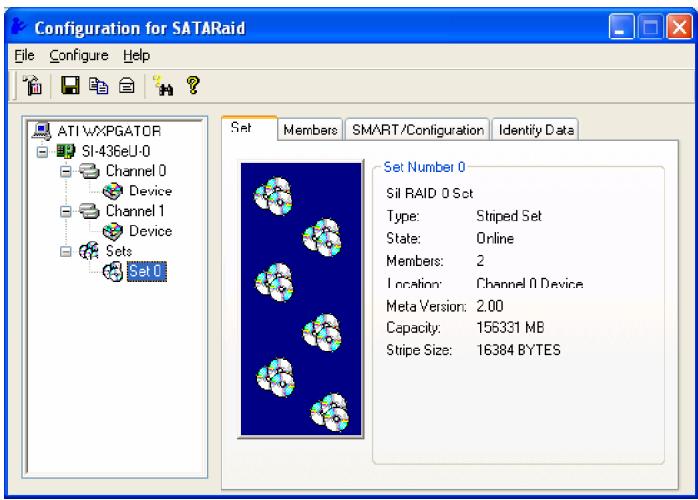Select the Channel 0 tree item

pyautogui.click(x=136, y=171)
